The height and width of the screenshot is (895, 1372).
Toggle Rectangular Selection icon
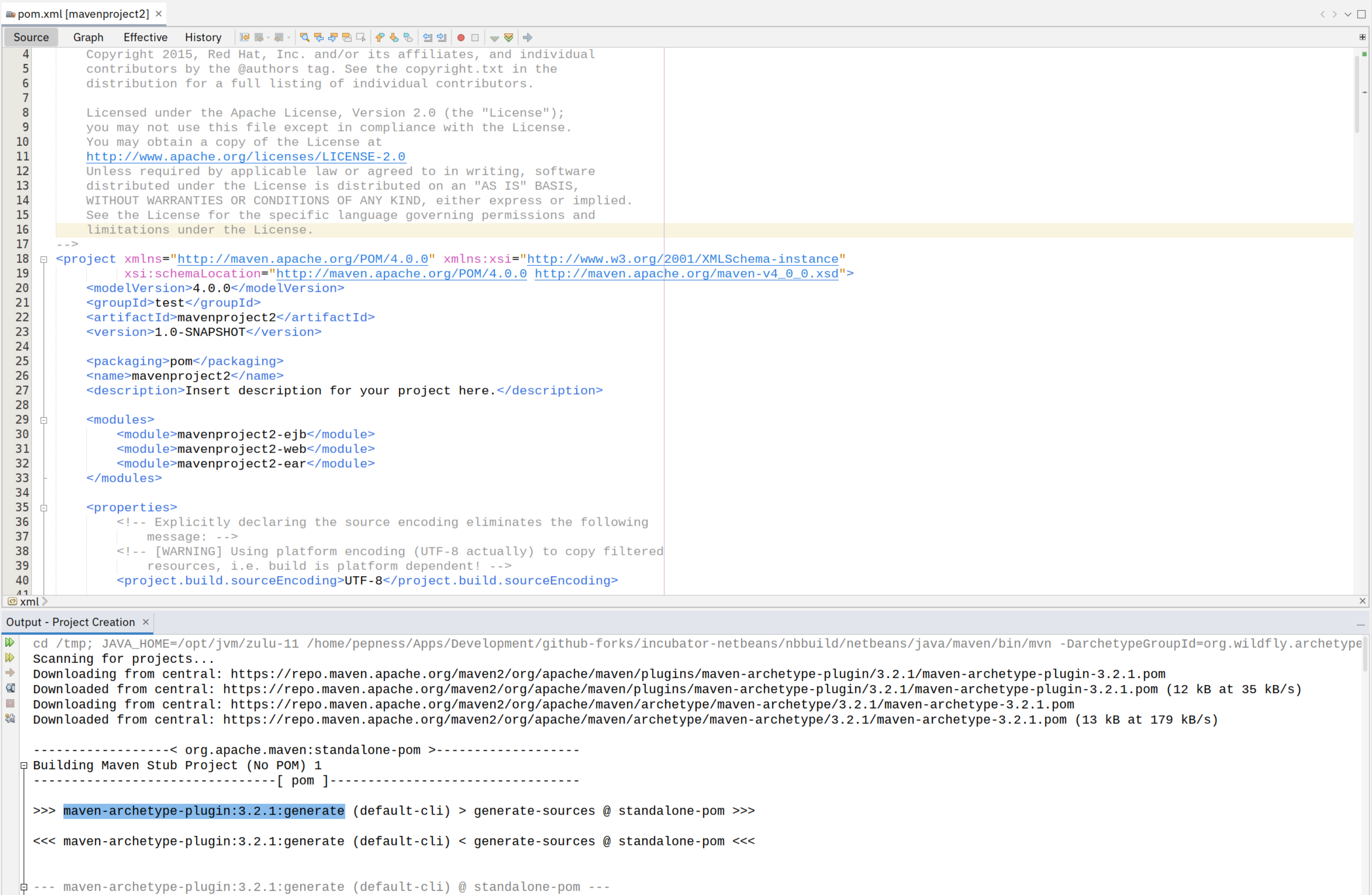click(x=361, y=37)
